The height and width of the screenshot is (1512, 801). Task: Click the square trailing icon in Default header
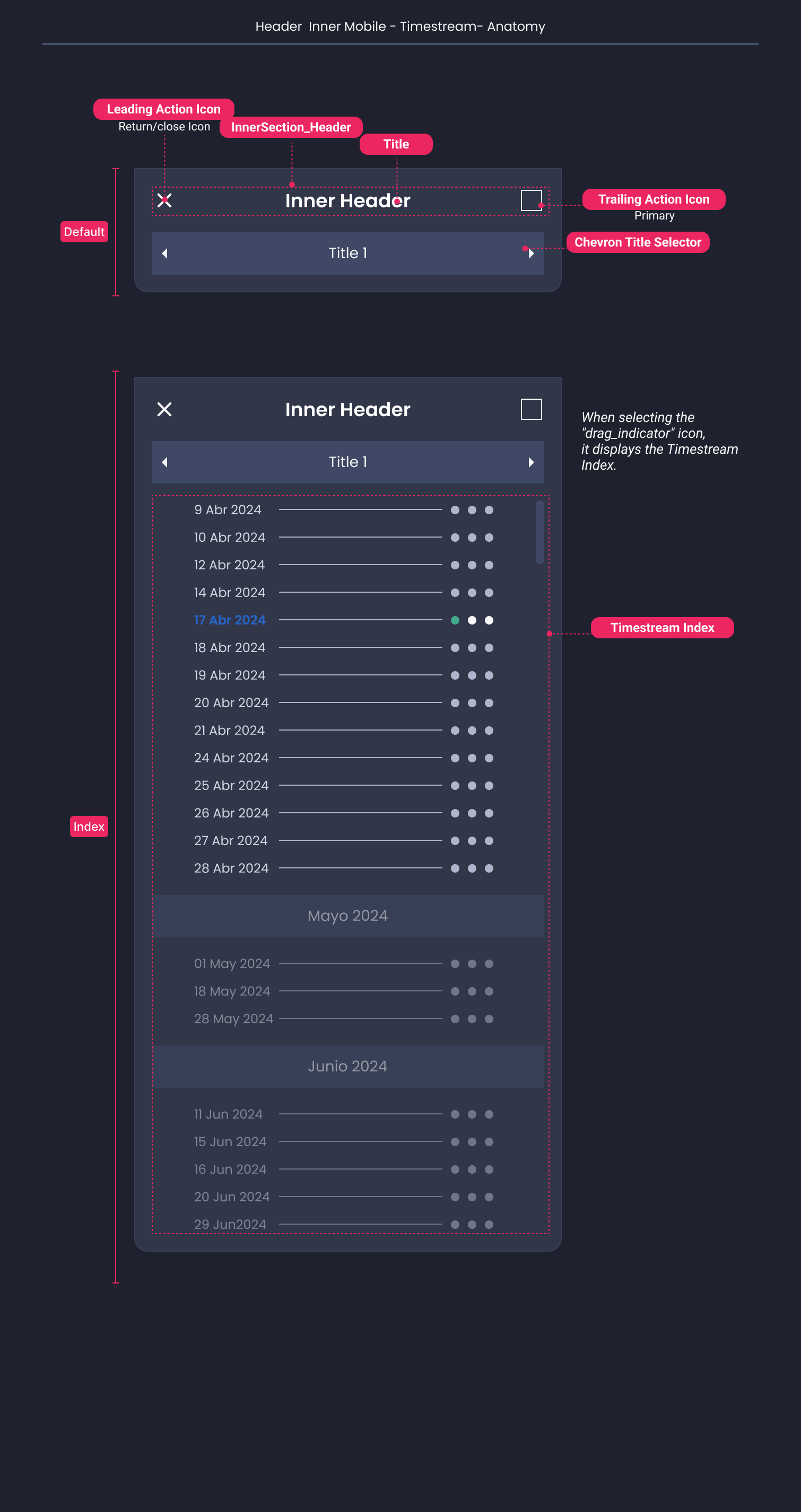(x=531, y=200)
